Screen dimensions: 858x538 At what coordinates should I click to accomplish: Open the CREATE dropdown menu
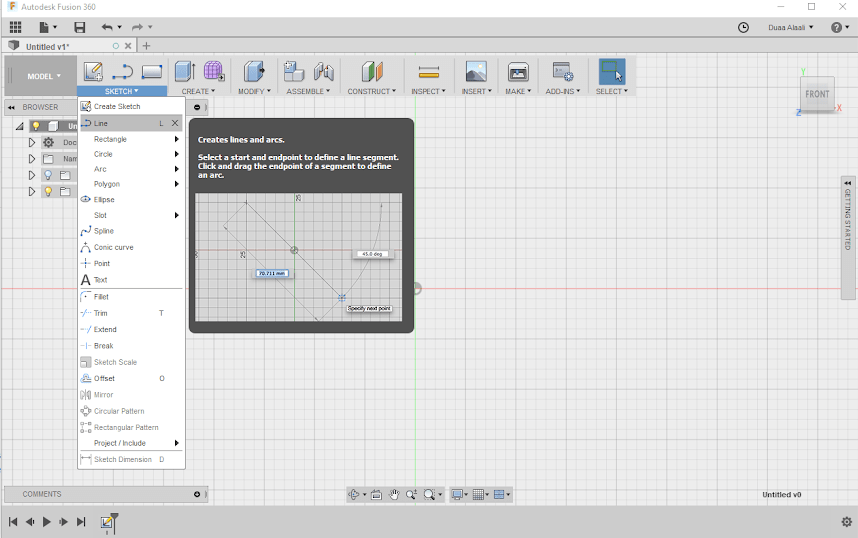coord(198,91)
